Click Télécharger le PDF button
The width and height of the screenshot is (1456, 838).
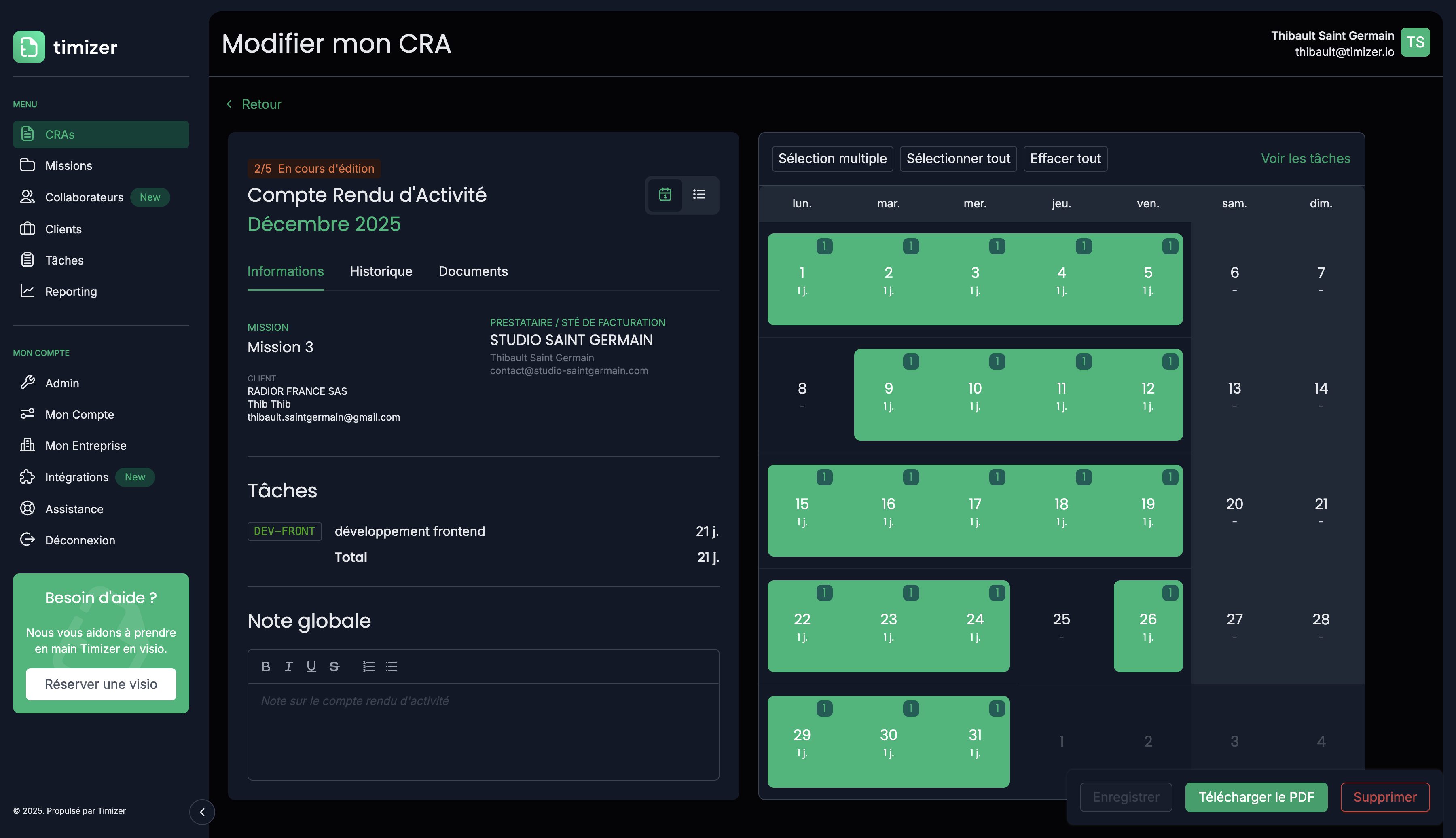click(x=1256, y=797)
